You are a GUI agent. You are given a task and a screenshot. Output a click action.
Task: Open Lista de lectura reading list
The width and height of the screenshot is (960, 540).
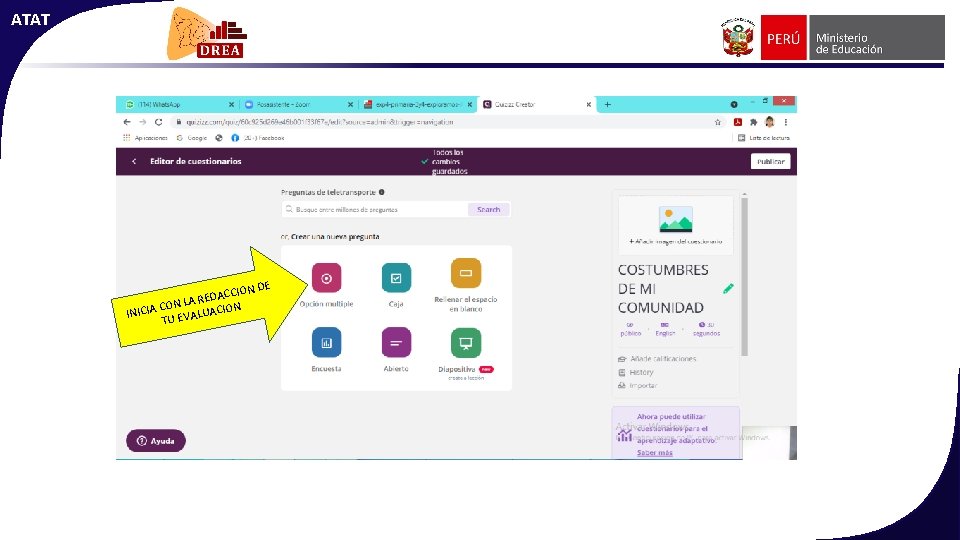click(763, 138)
